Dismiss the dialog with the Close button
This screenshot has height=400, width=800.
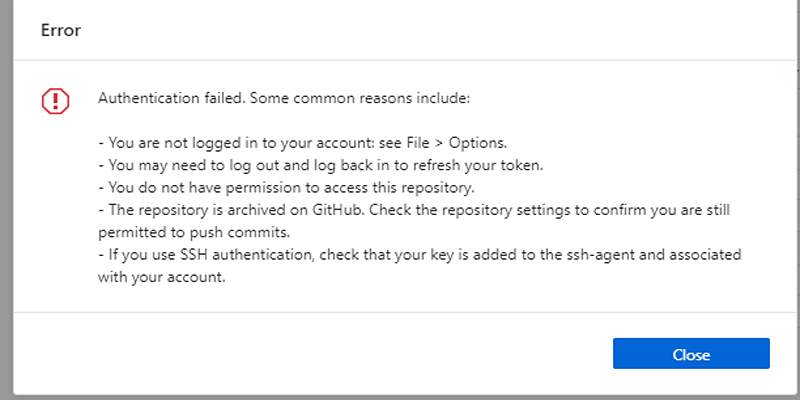691,354
